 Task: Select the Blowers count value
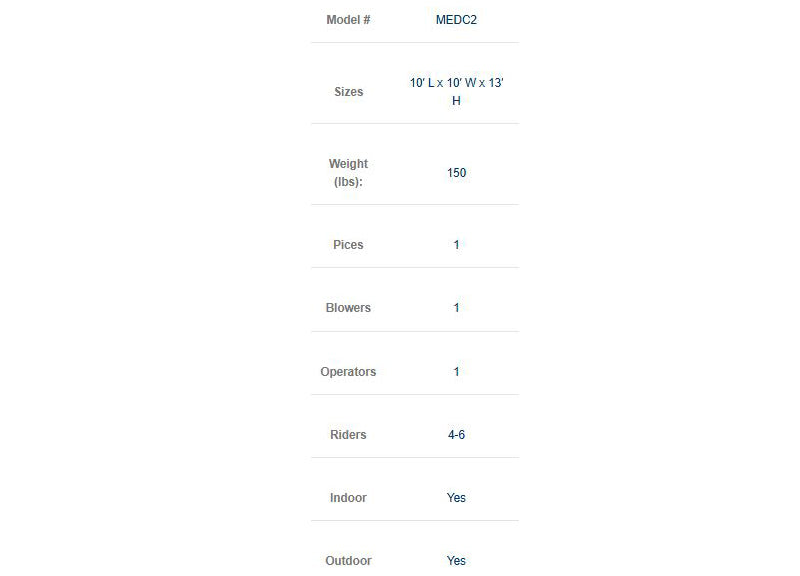tap(456, 308)
